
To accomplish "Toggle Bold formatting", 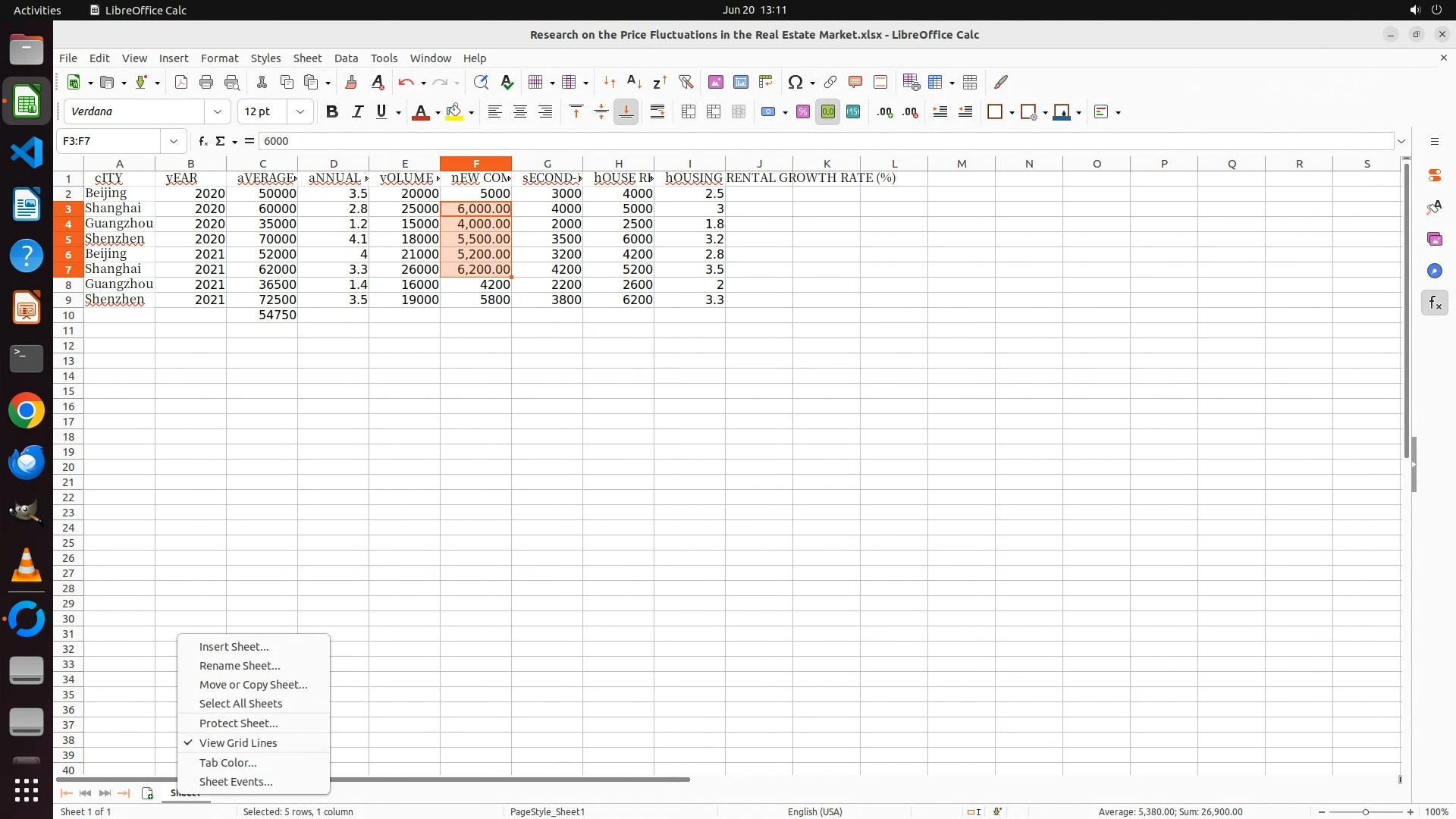I will point(331,112).
